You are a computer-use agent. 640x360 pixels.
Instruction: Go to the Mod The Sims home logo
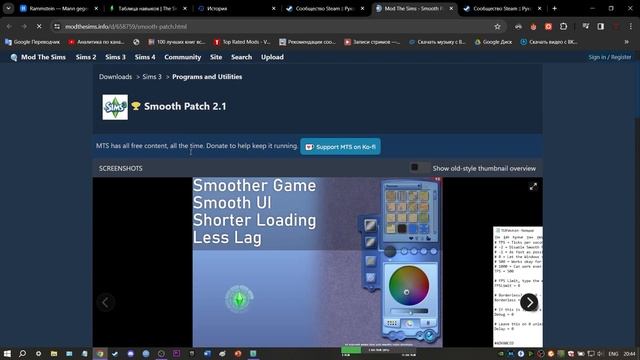click(38, 57)
